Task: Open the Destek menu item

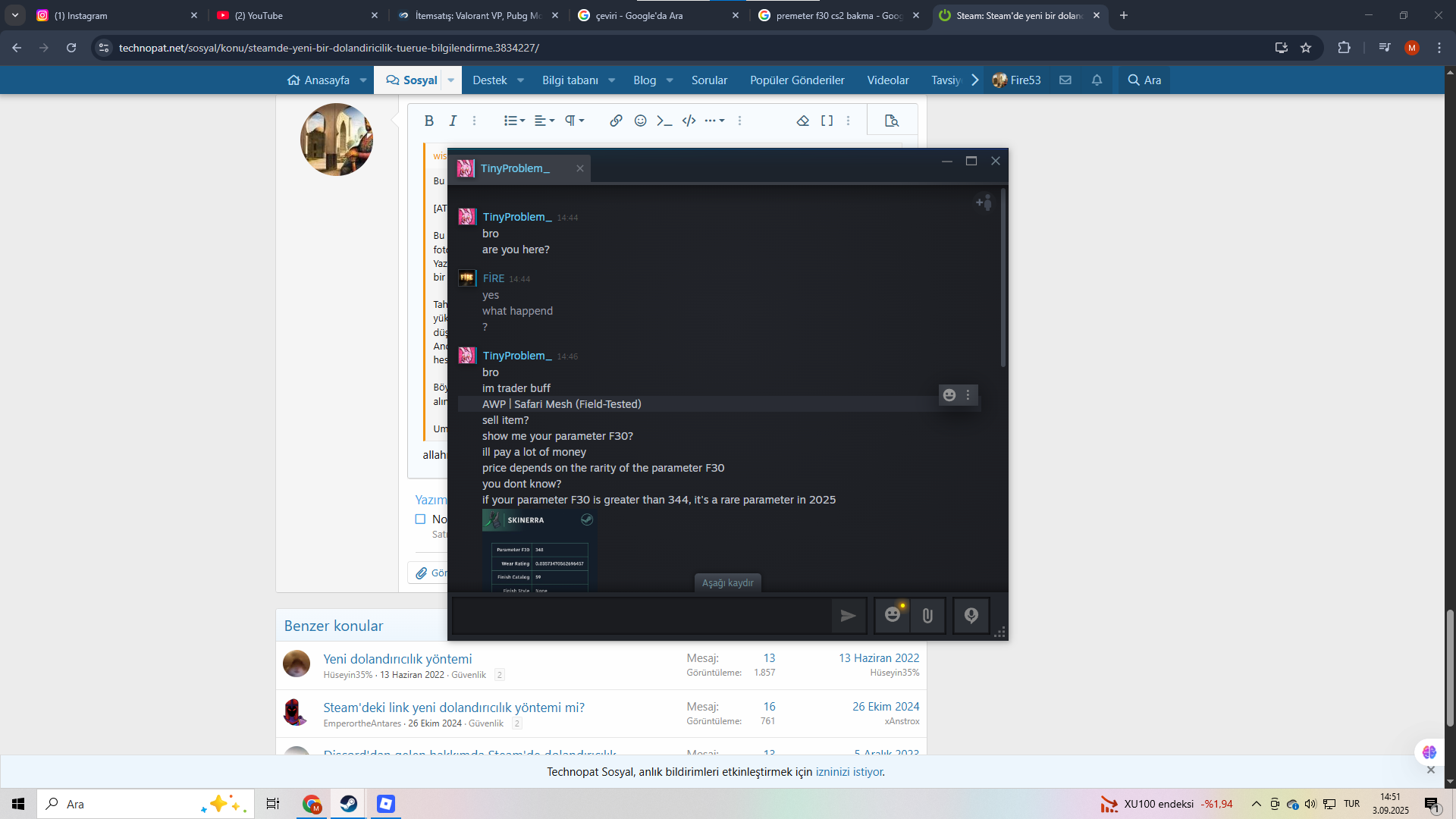Action: [x=490, y=80]
